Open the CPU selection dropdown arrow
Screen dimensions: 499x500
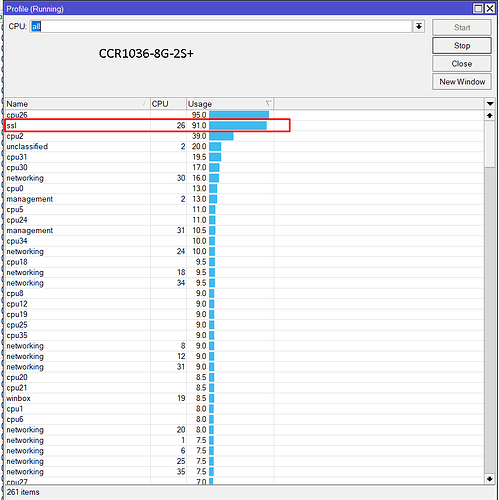click(419, 26)
